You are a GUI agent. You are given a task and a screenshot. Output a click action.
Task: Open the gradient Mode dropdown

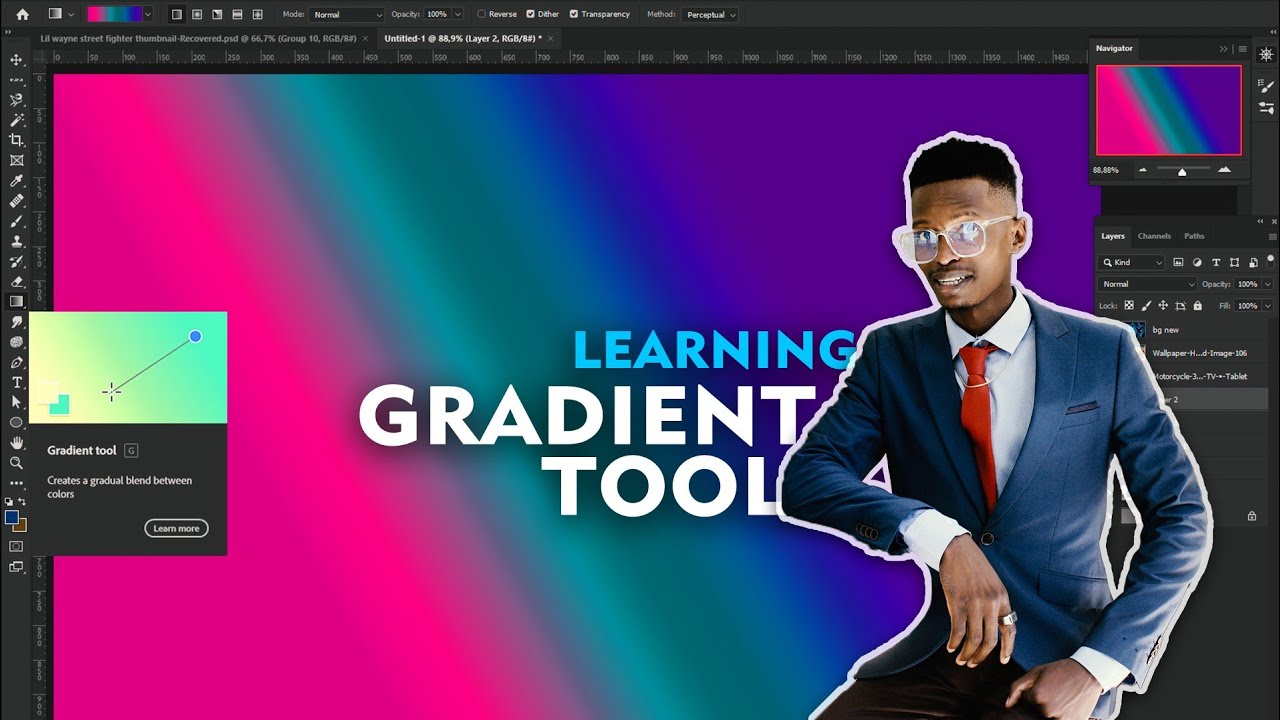coord(346,15)
